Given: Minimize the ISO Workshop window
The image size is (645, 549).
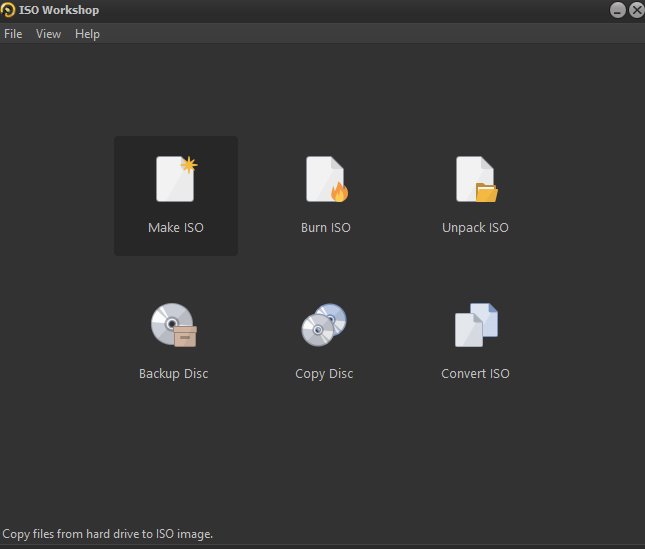Looking at the screenshot, I should [618, 10].
